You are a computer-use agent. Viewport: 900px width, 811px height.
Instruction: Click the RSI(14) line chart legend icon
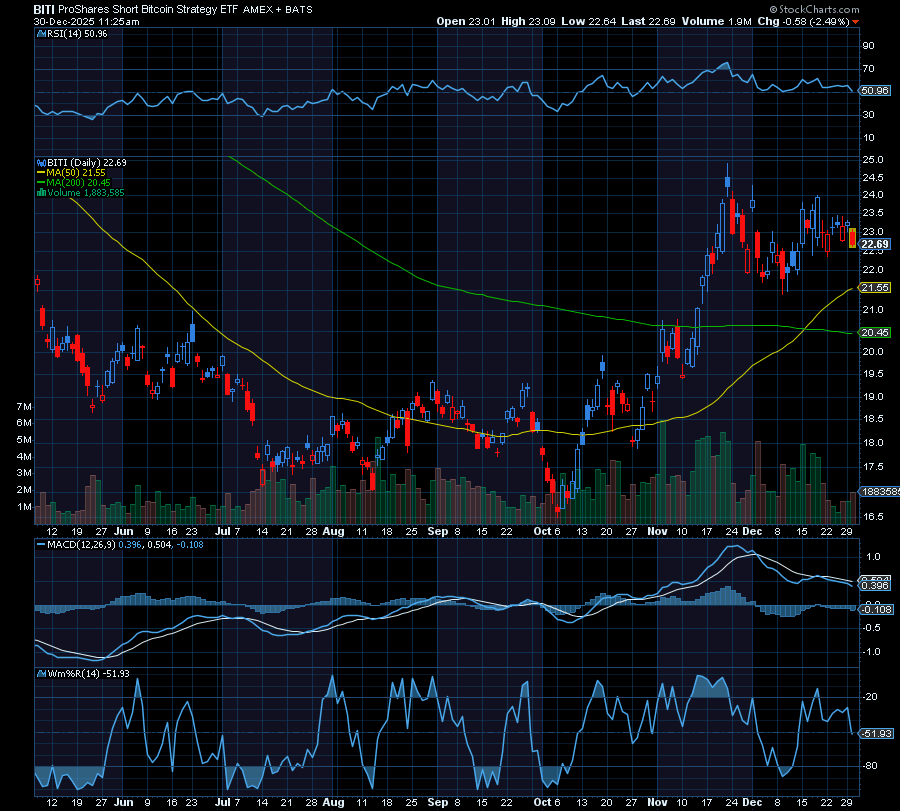[41, 33]
